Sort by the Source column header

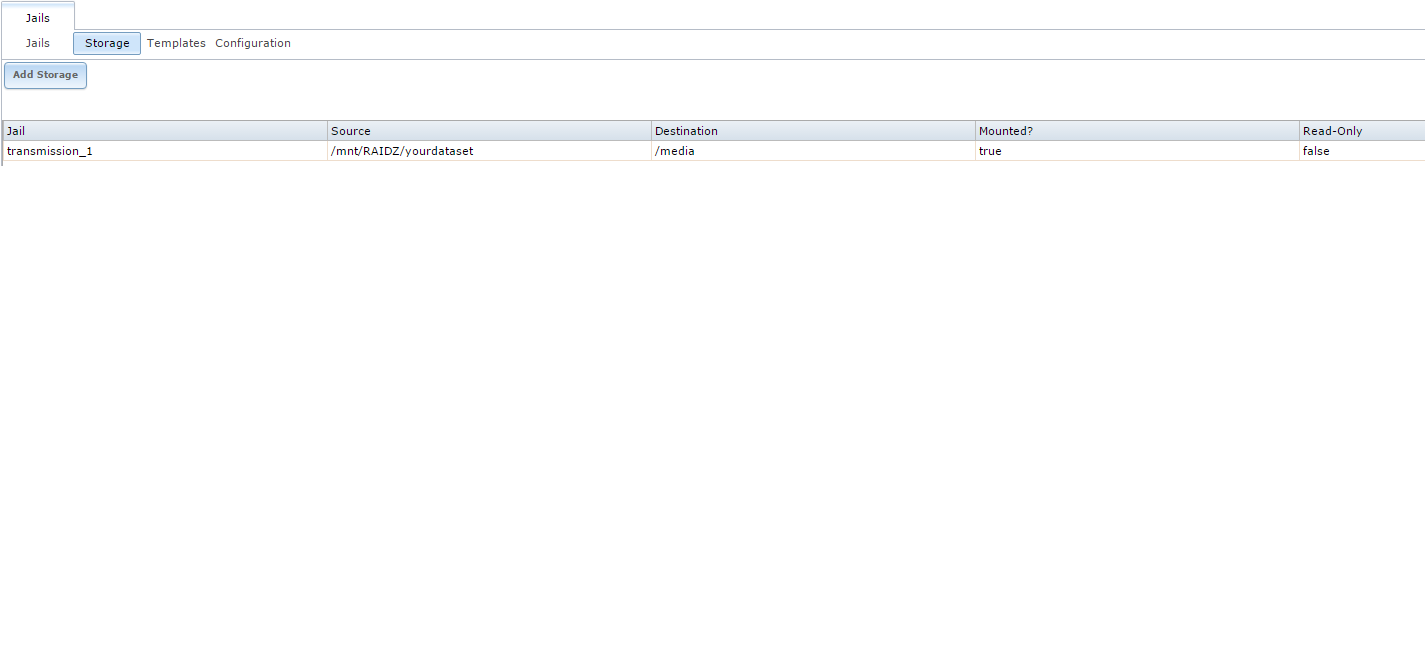(489, 131)
